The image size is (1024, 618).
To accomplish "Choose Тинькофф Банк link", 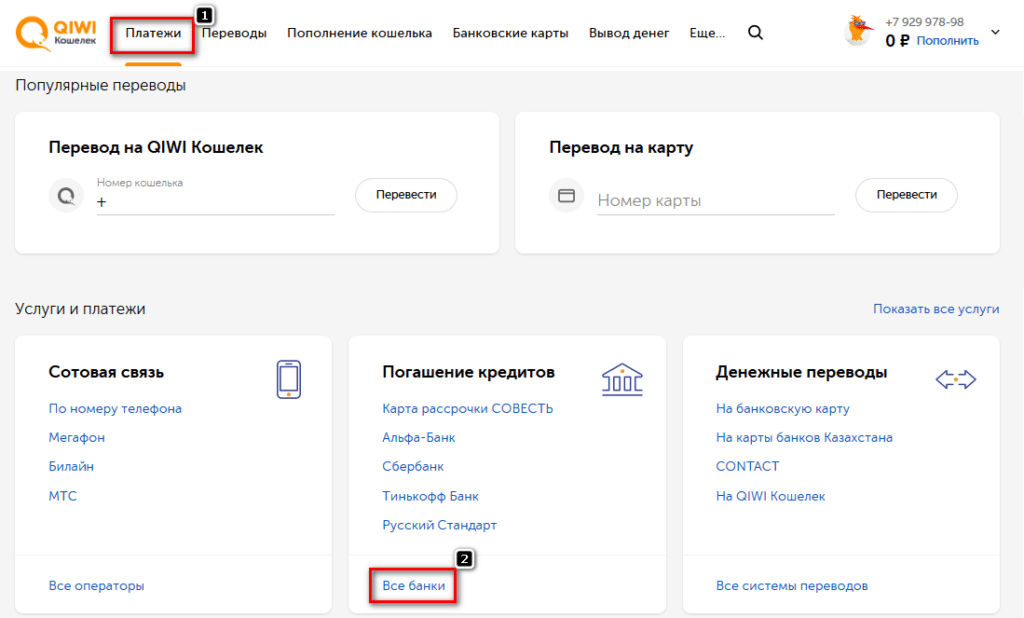I will pyautogui.click(x=430, y=496).
